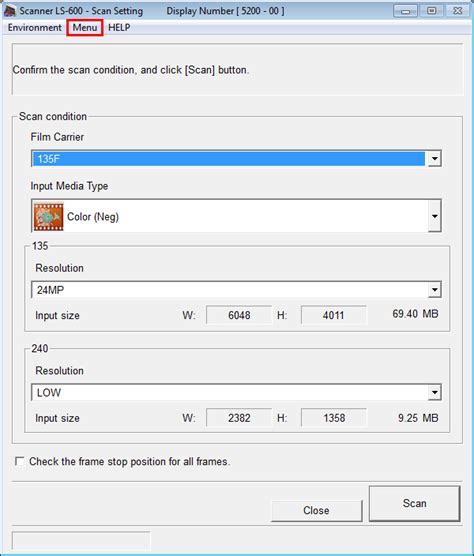This screenshot has width=474, height=556.
Task: Click the Scan button
Action: (x=414, y=503)
